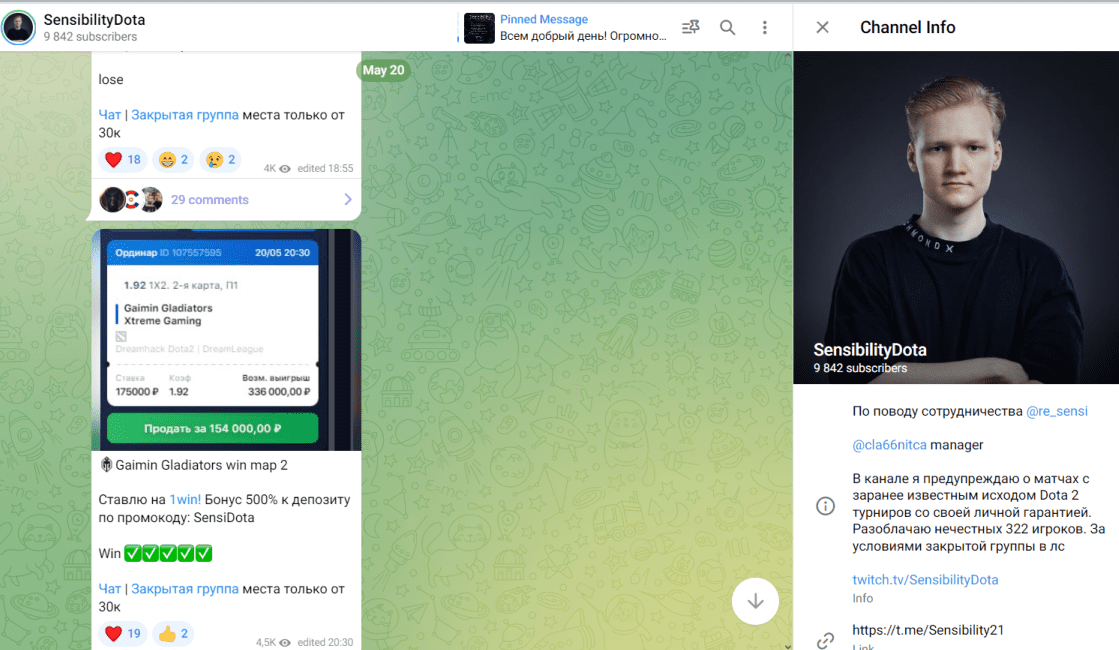The height and width of the screenshot is (650, 1119).
Task: Open the 1win! link
Action: (185, 499)
